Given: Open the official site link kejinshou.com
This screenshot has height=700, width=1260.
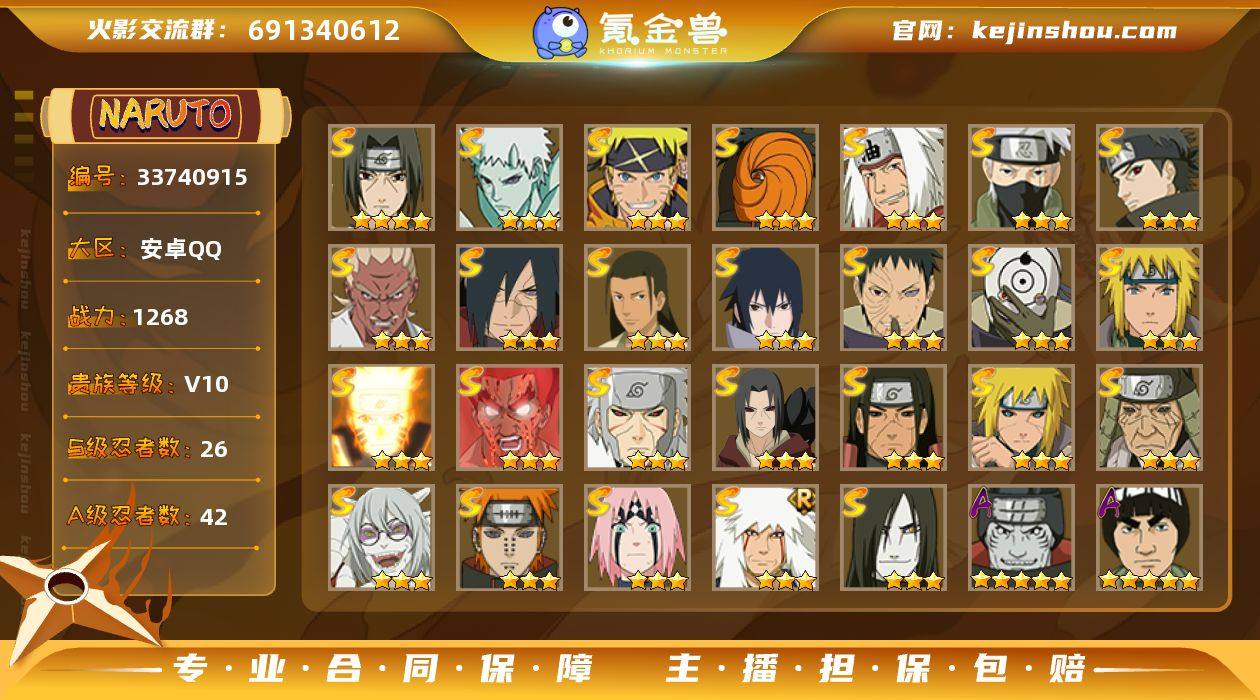Looking at the screenshot, I should (x=1074, y=31).
